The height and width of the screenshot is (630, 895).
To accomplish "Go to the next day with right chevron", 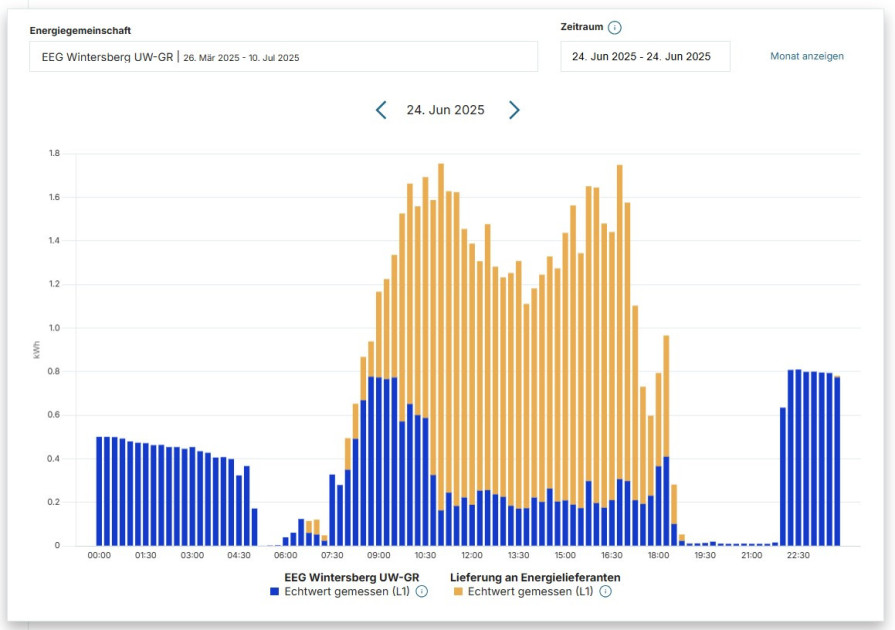I will tap(514, 110).
